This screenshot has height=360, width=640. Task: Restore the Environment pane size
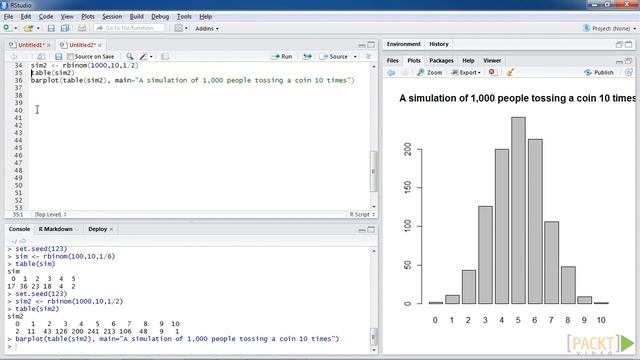click(619, 44)
